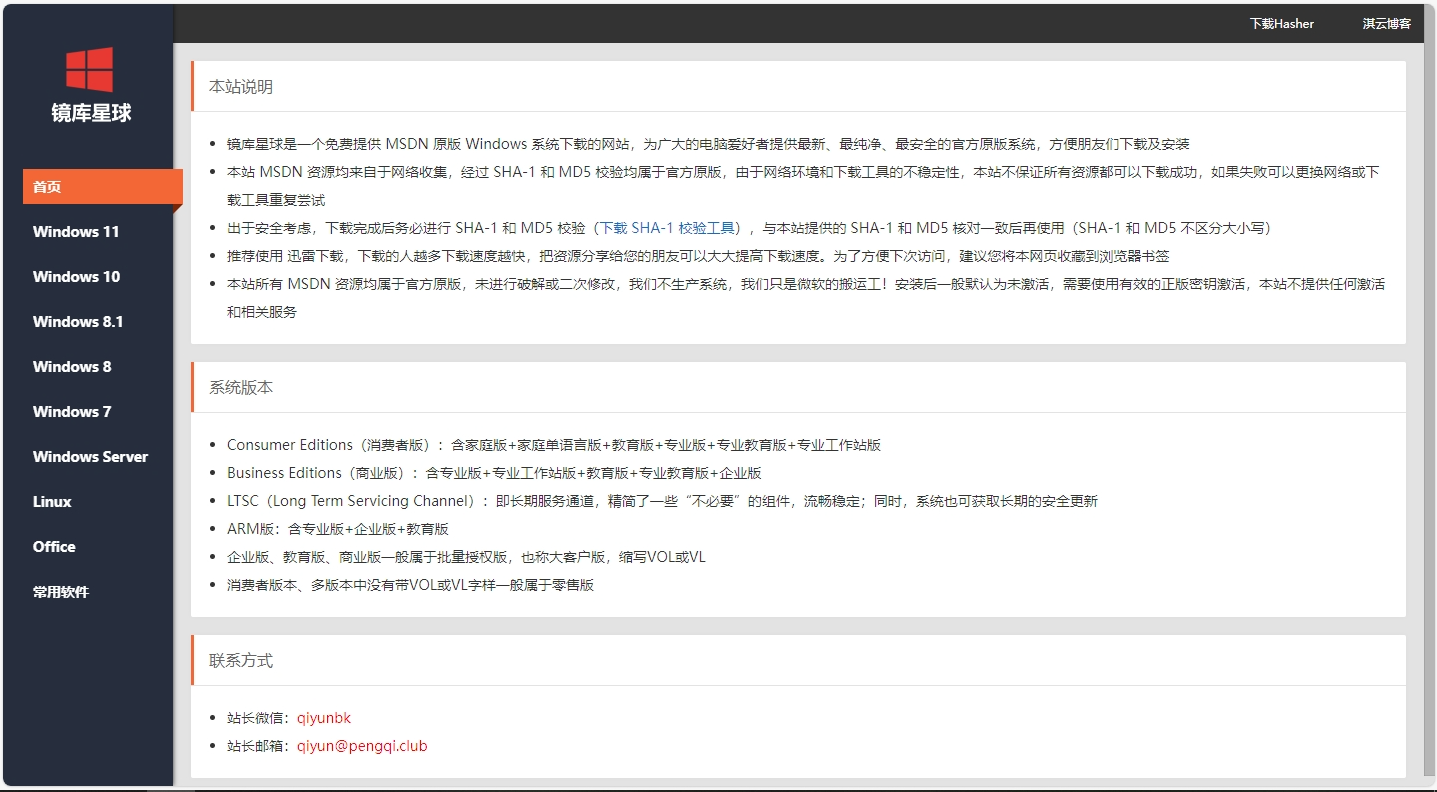Click the qiyunbk WeChat contact link
Viewport: 1437px width, 792px height.
tap(322, 717)
